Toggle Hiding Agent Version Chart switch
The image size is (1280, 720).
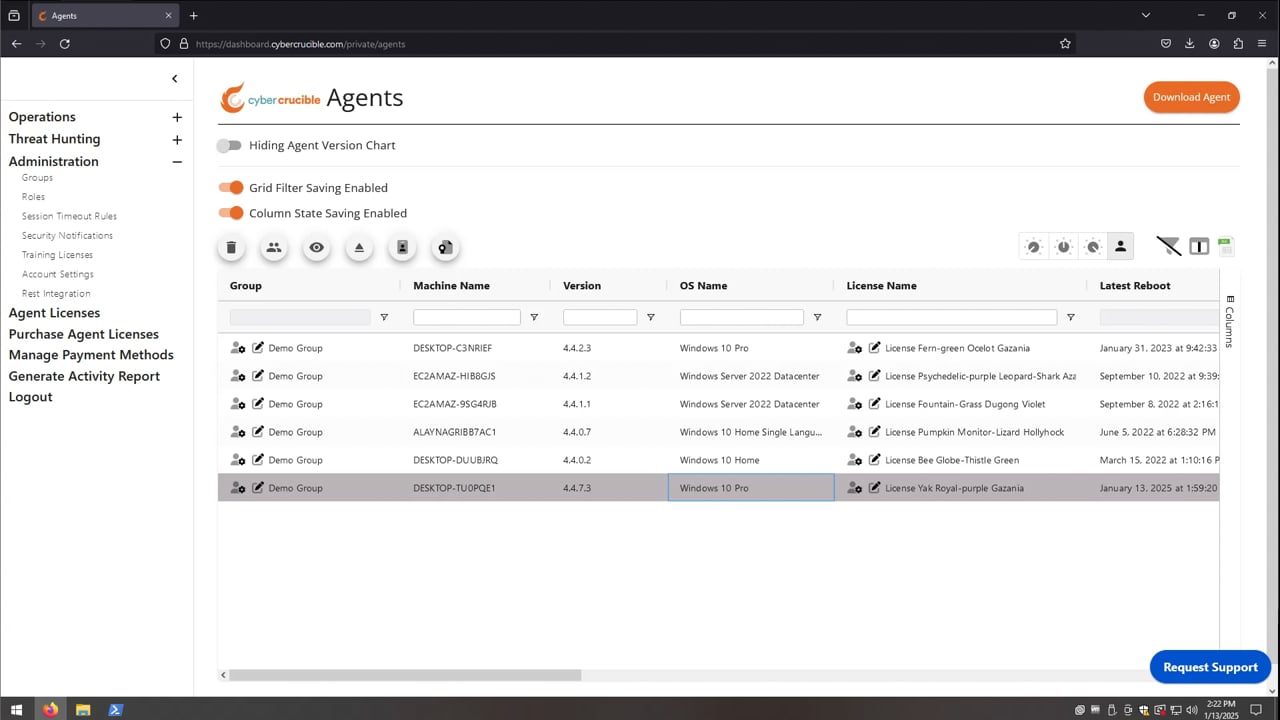point(230,145)
